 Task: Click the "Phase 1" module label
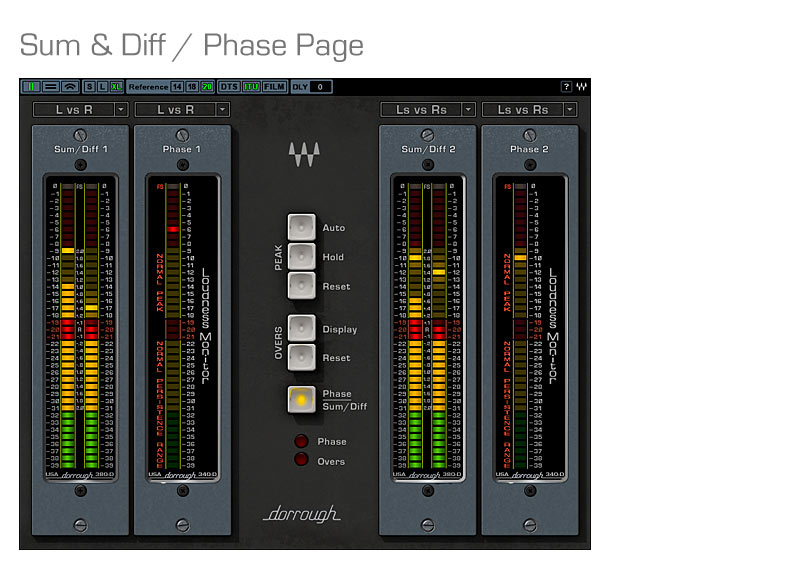tap(182, 149)
